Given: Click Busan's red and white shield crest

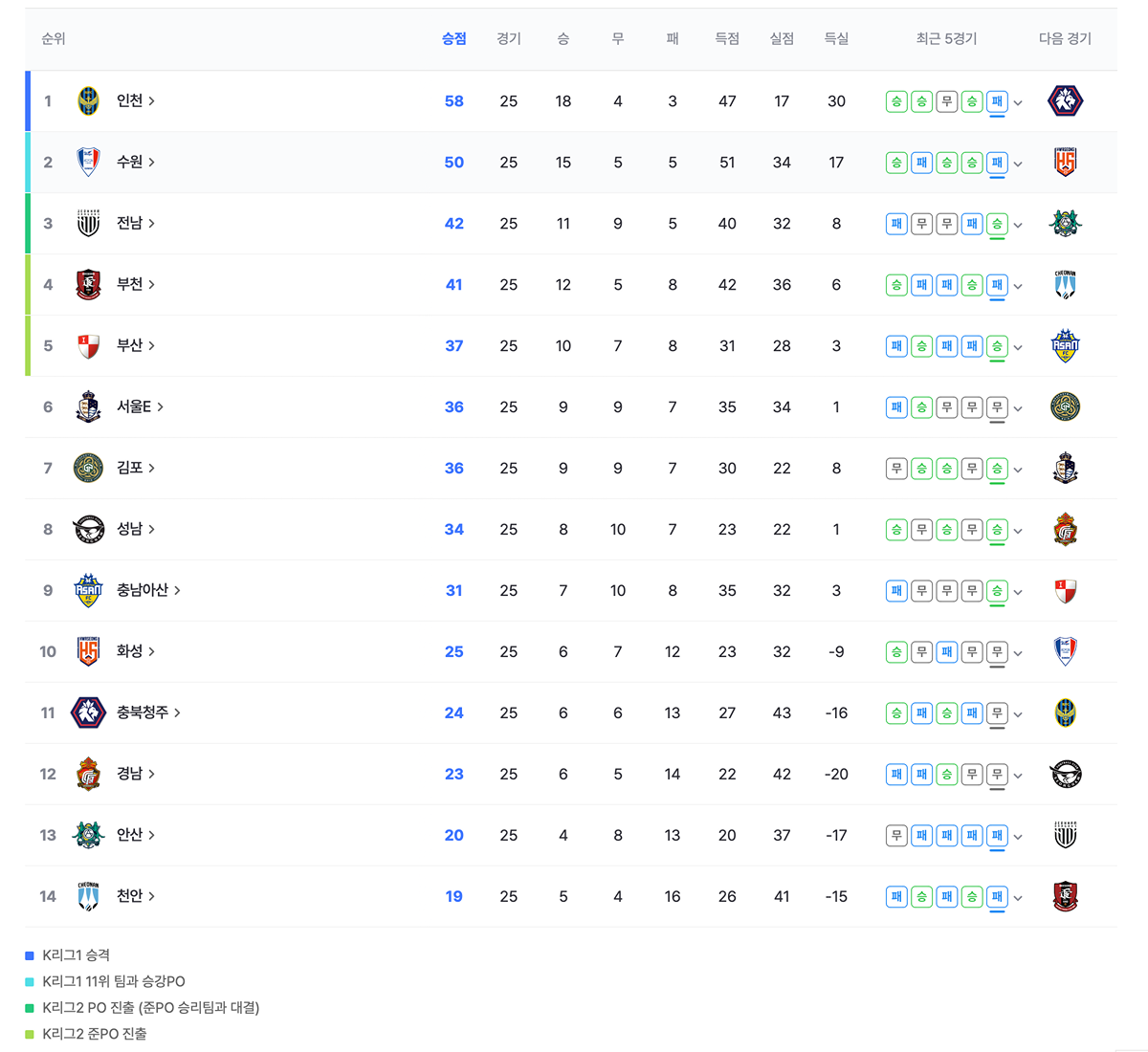Looking at the screenshot, I should [x=88, y=345].
